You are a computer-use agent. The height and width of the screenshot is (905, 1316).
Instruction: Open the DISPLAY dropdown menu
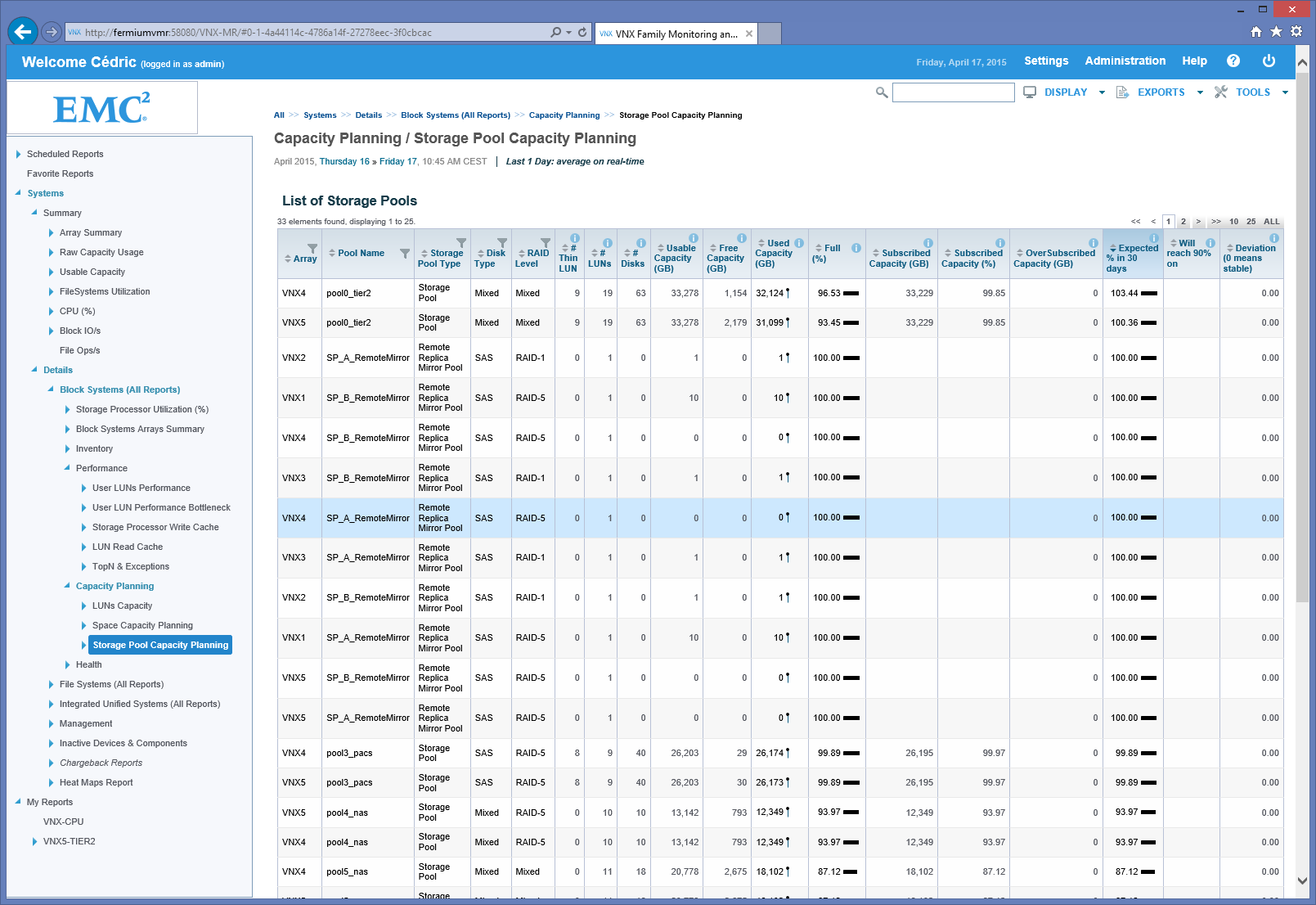(1065, 92)
